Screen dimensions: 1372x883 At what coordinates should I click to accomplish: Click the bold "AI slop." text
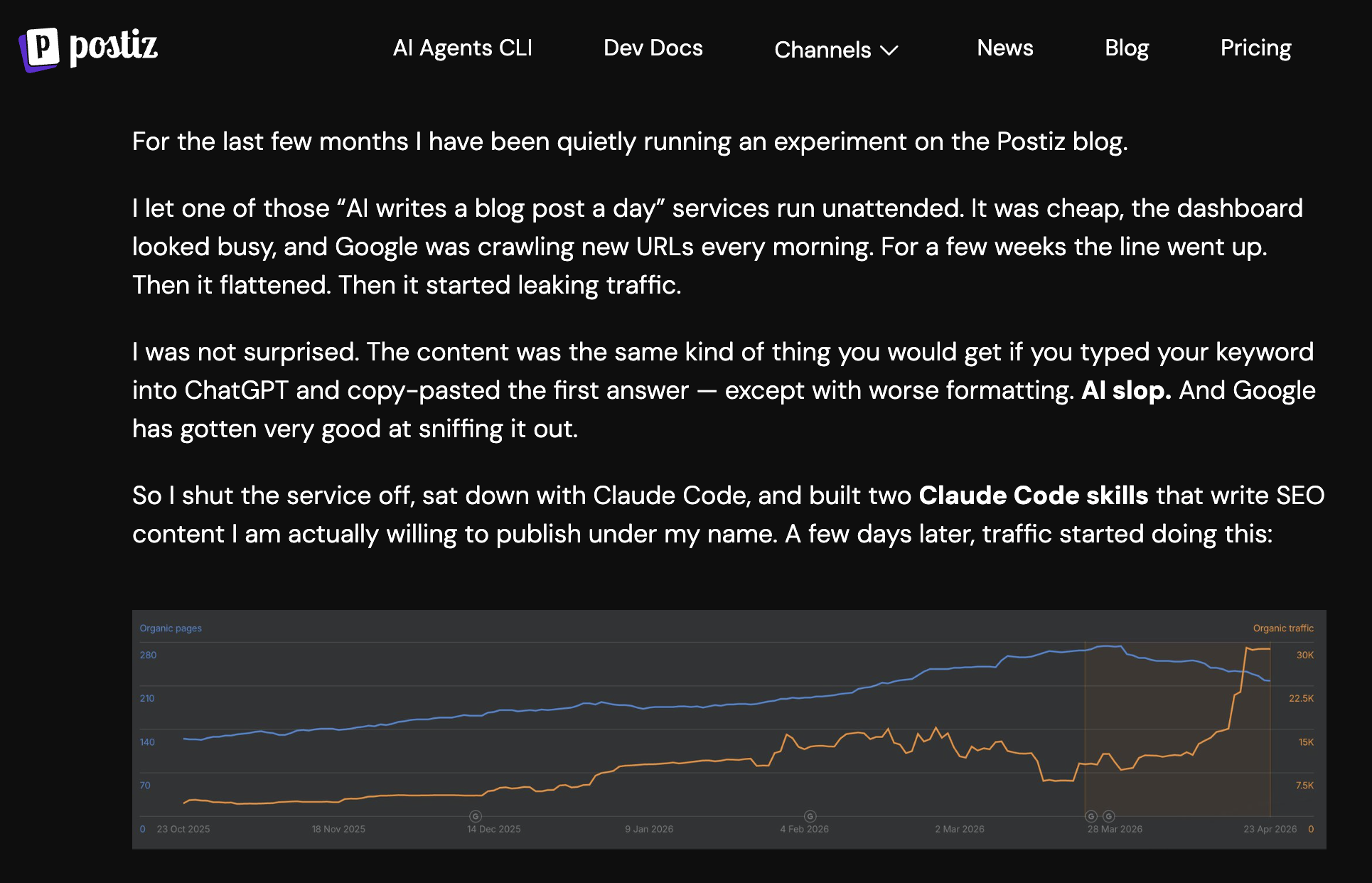click(1126, 390)
